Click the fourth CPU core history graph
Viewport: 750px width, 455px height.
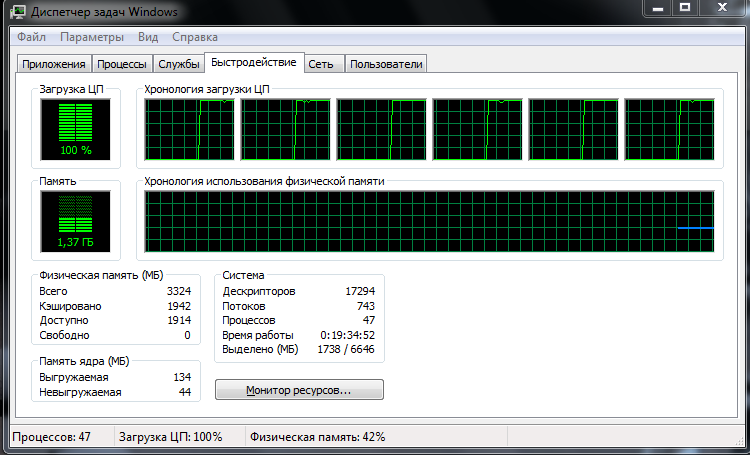click(477, 130)
